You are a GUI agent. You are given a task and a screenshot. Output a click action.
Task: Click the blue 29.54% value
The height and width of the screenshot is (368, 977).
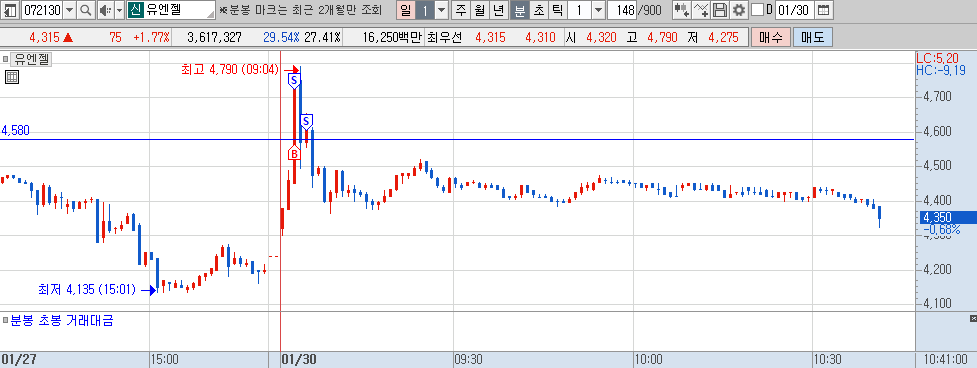[x=281, y=37]
